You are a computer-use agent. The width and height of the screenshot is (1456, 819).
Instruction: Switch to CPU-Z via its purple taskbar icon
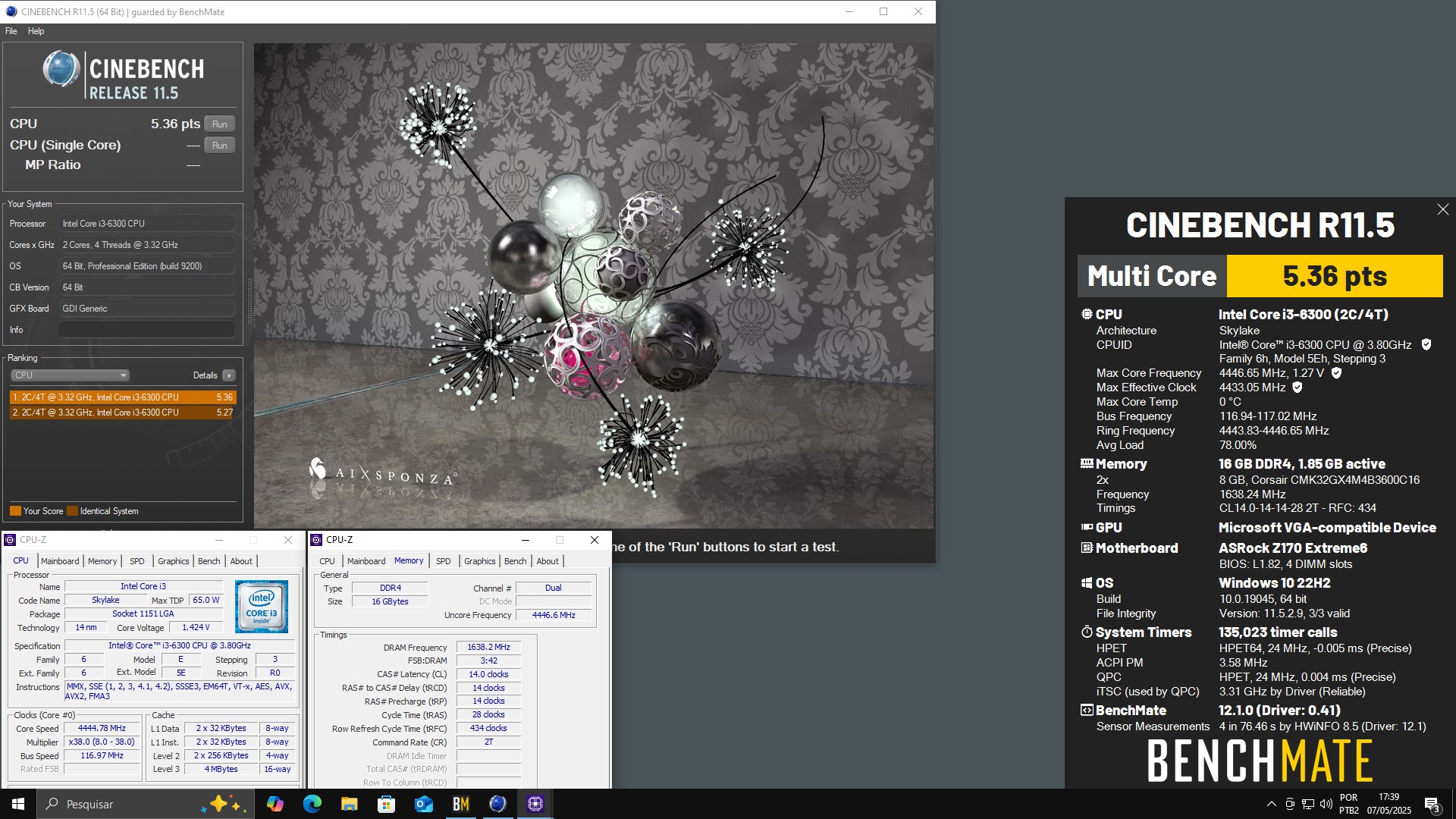pos(535,804)
